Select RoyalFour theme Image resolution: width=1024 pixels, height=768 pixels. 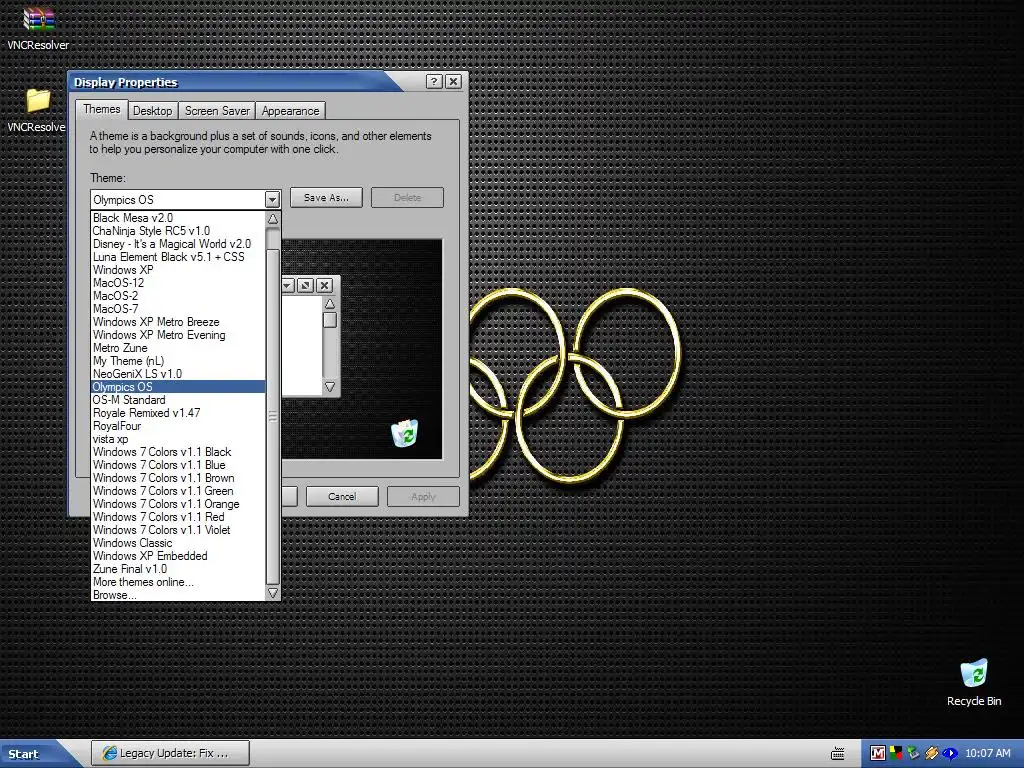(x=178, y=426)
